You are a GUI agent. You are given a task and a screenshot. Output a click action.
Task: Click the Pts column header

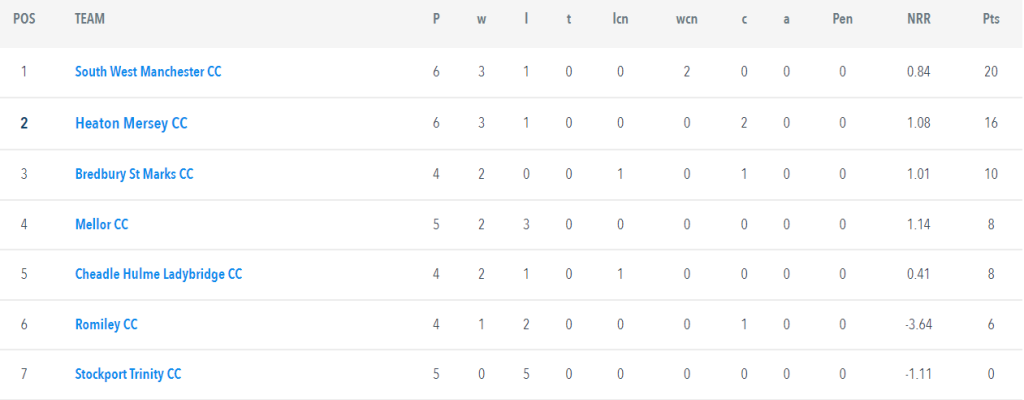(x=991, y=19)
